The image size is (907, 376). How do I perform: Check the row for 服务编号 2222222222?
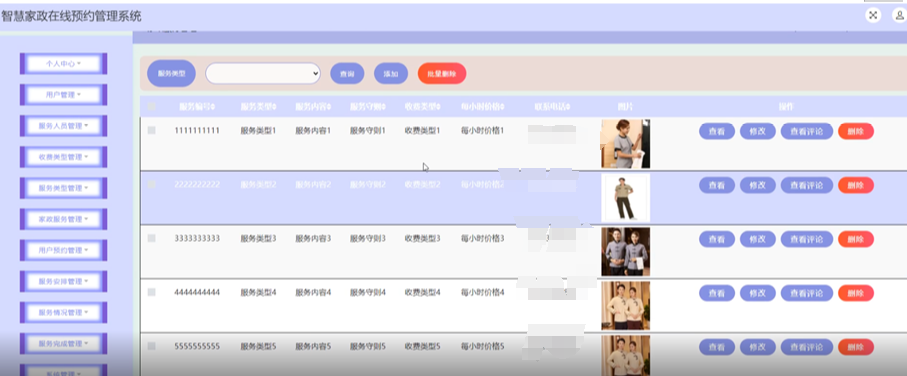(152, 185)
